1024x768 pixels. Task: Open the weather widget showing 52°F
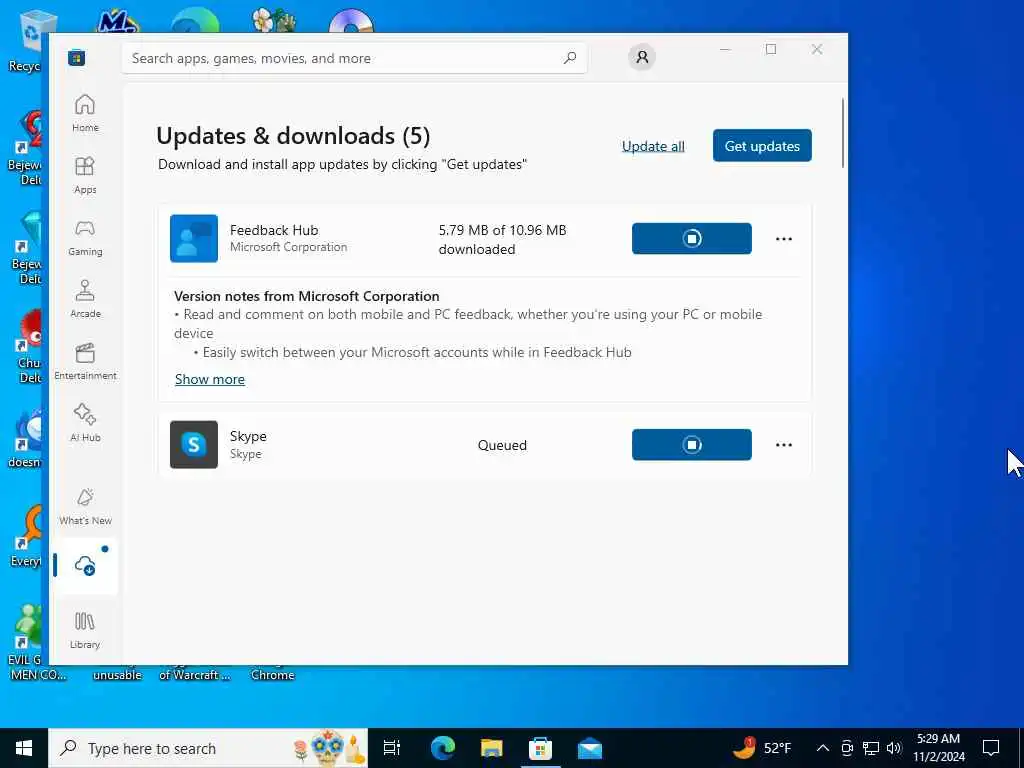point(762,748)
